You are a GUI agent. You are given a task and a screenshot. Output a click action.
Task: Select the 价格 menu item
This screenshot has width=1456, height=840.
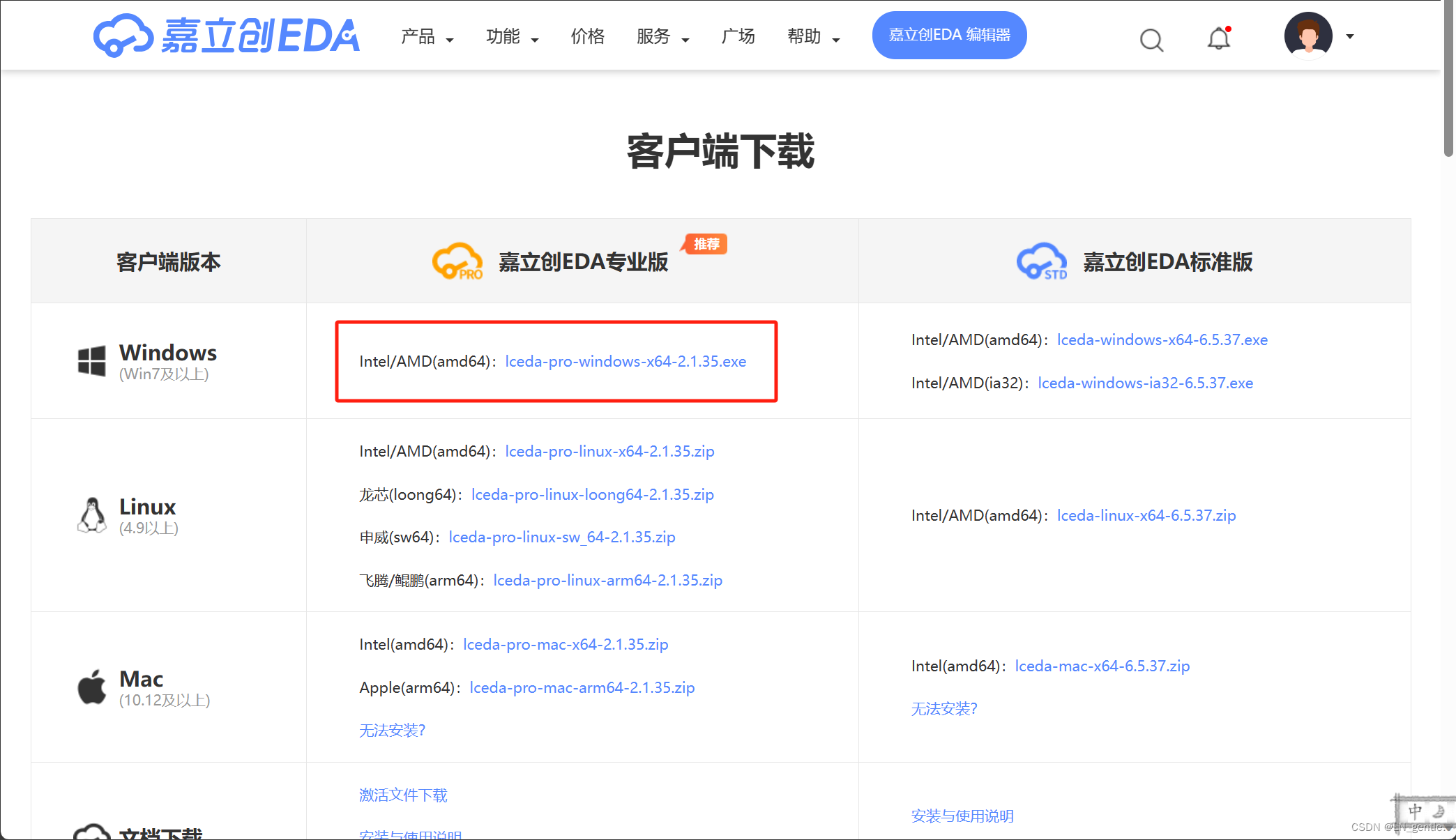pyautogui.click(x=586, y=37)
